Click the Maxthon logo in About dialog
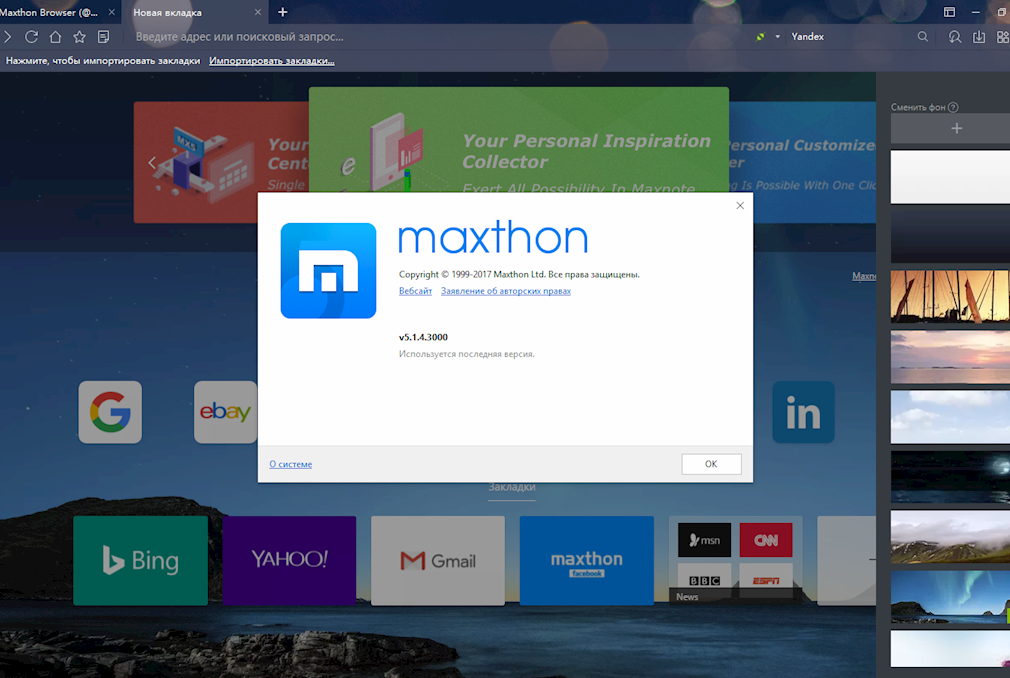 pos(329,270)
